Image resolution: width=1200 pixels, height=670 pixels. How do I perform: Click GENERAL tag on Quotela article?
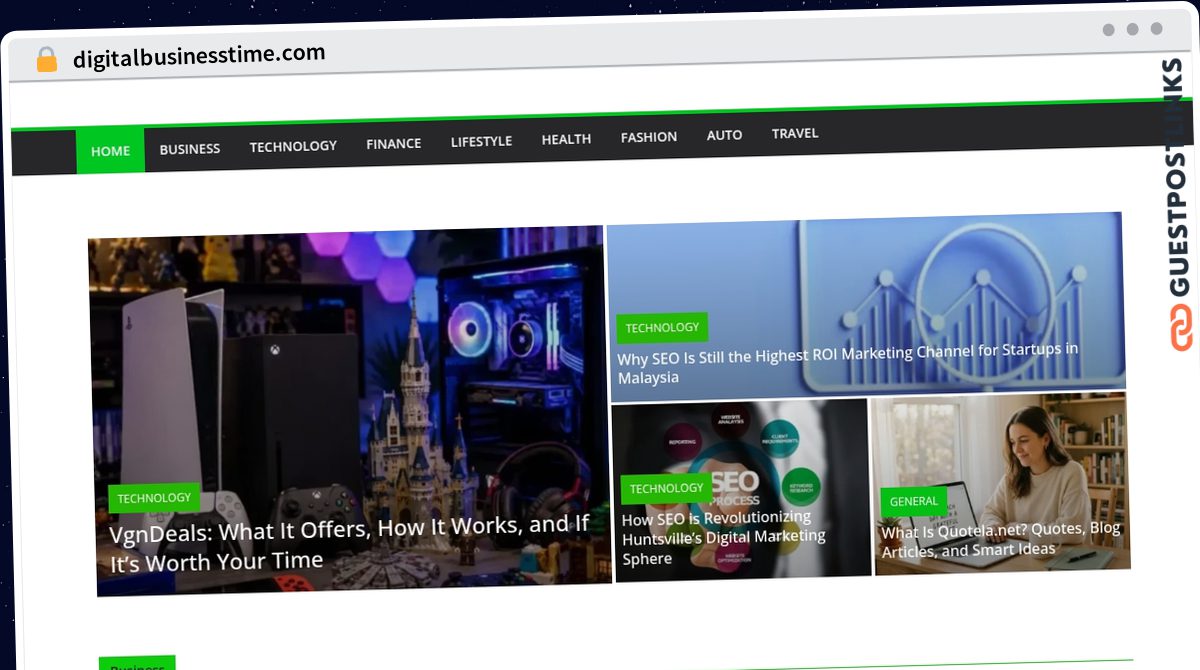pos(913,501)
